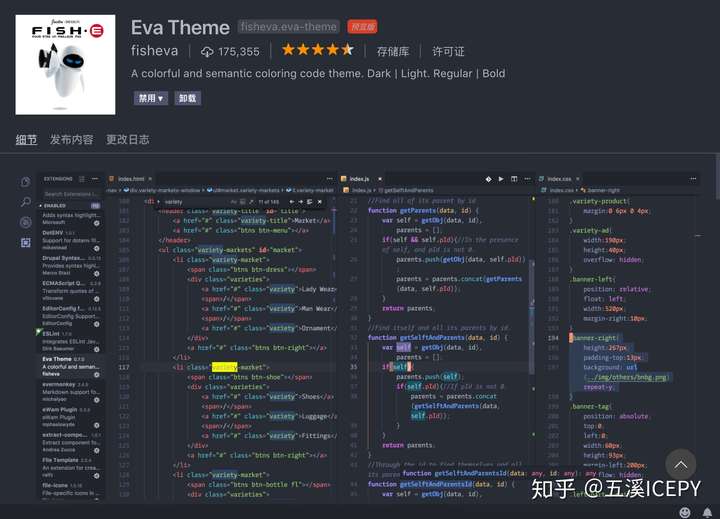Click the Eva Theme extension logo image

click(65, 65)
